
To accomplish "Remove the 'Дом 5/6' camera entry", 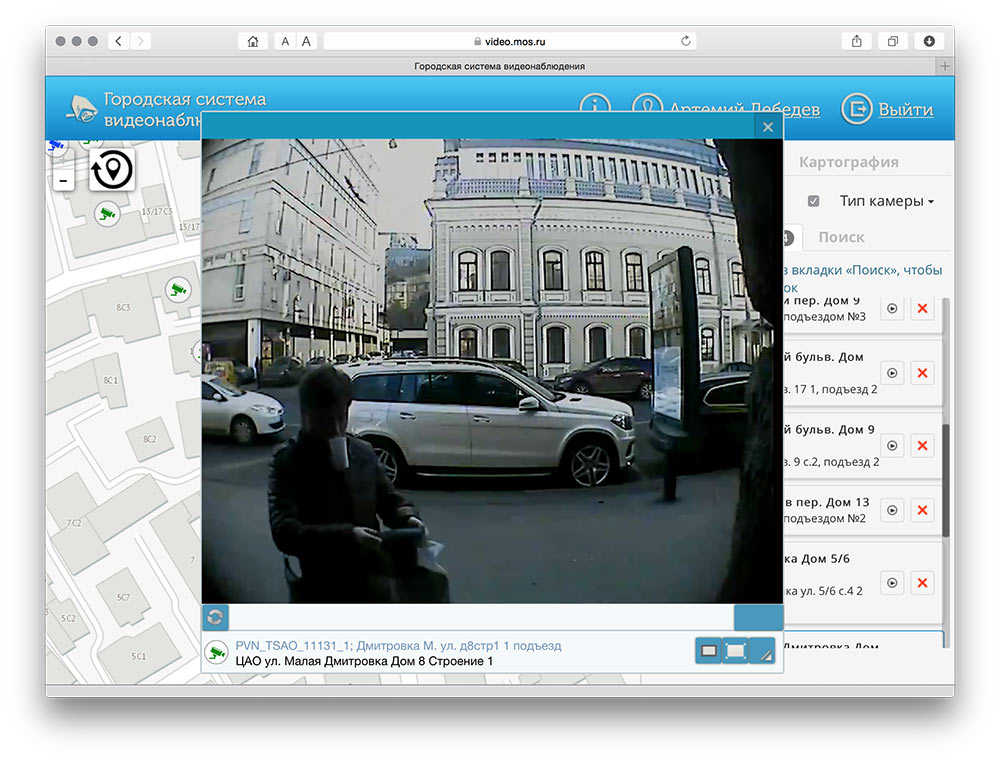I will tap(922, 583).
